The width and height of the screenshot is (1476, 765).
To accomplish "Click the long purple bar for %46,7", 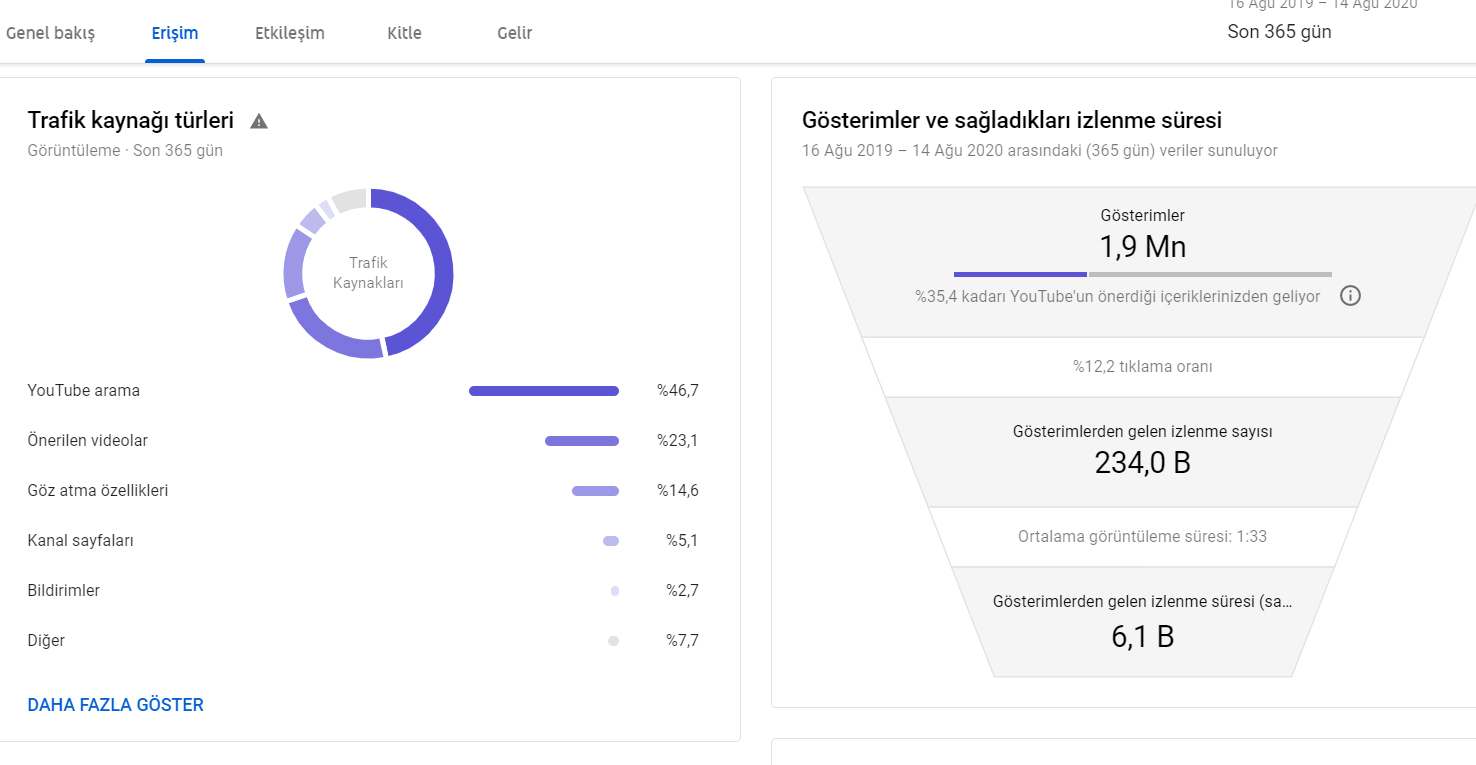I will click(543, 391).
